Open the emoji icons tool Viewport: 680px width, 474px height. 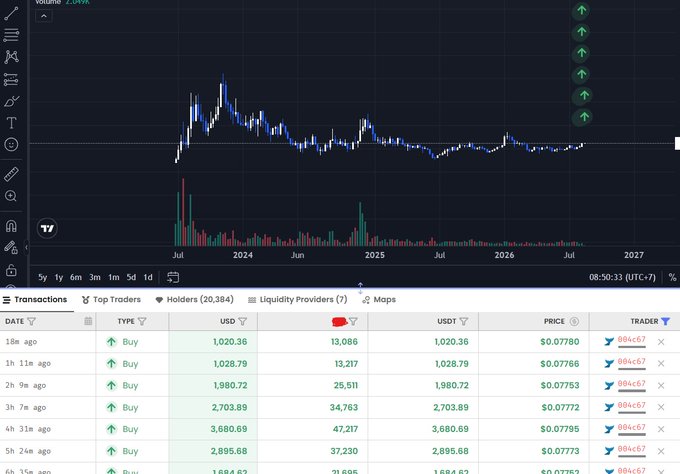pos(11,144)
